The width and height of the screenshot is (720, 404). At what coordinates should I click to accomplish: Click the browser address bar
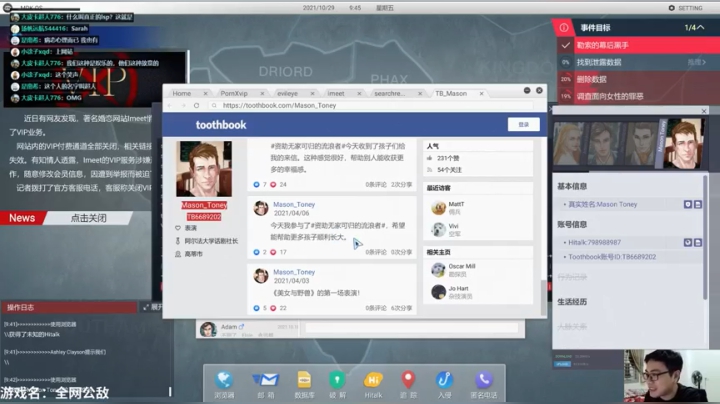click(372, 106)
